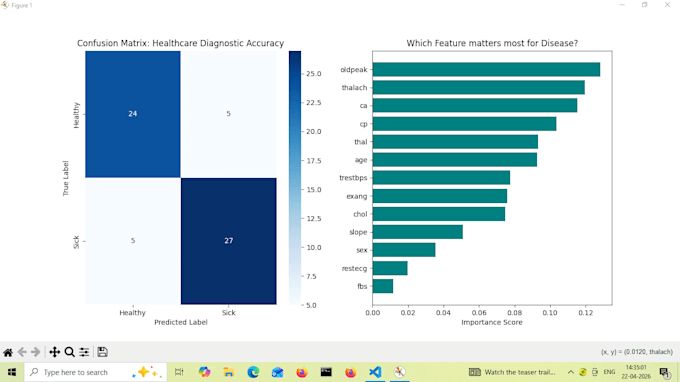
Task: Click the 'Predicted Label' axis label
Action: tap(181, 322)
